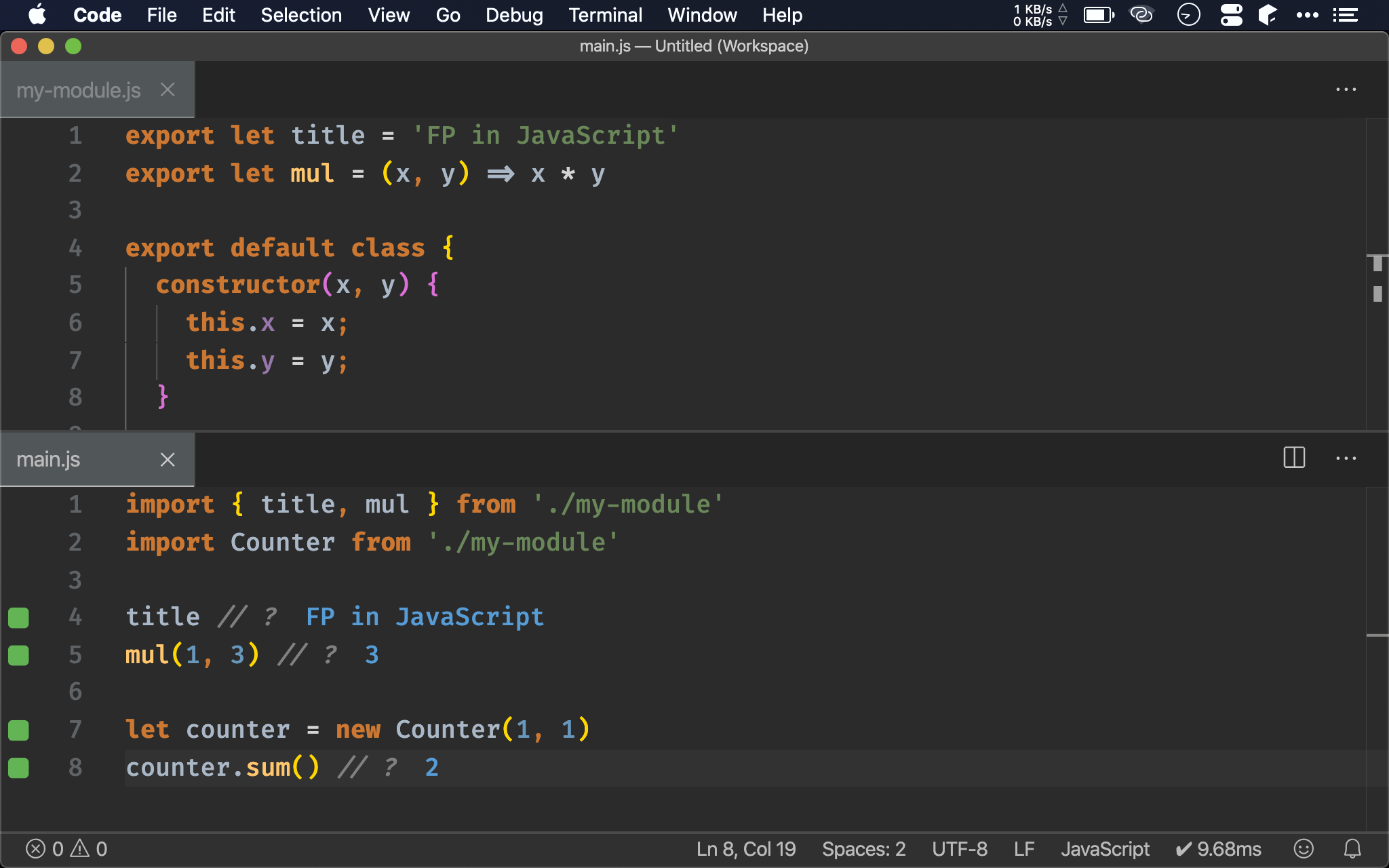
Task: Open the Terminal menu
Action: tap(605, 15)
